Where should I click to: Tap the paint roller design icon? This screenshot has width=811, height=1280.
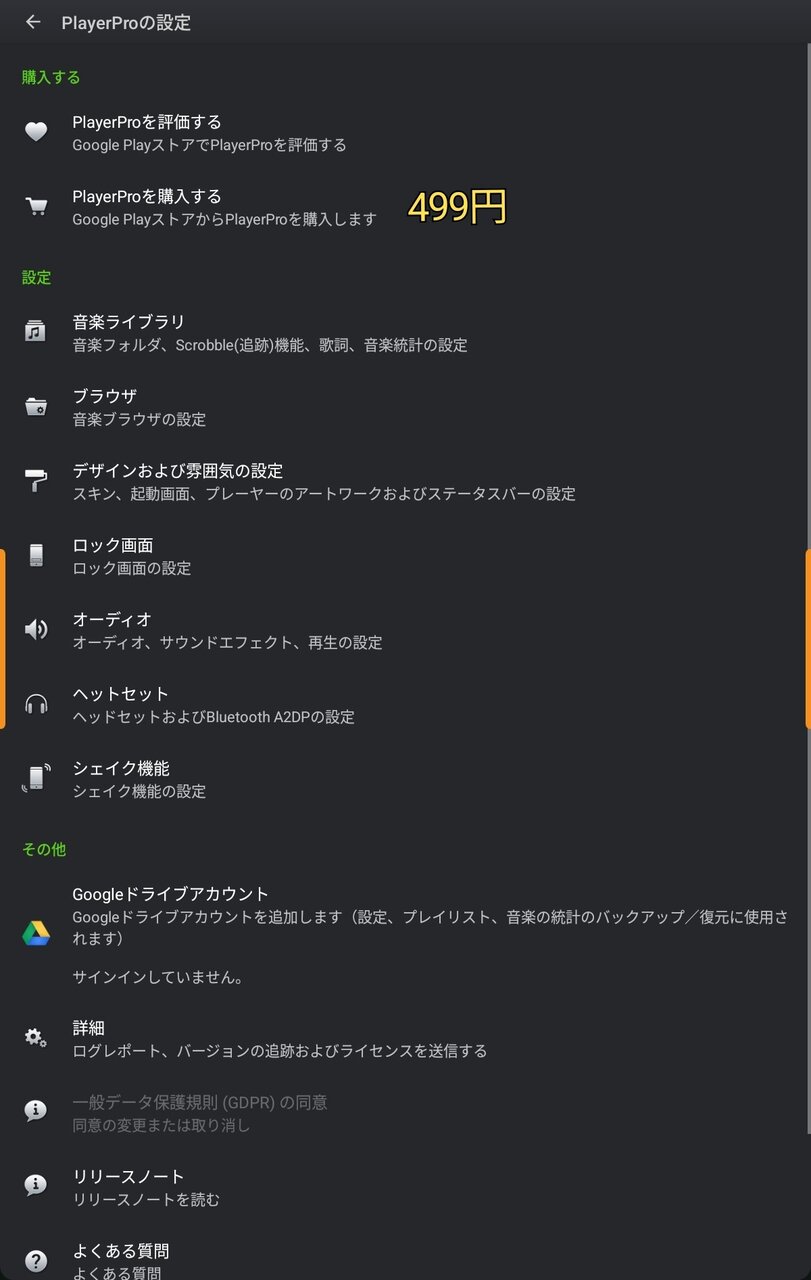36,481
